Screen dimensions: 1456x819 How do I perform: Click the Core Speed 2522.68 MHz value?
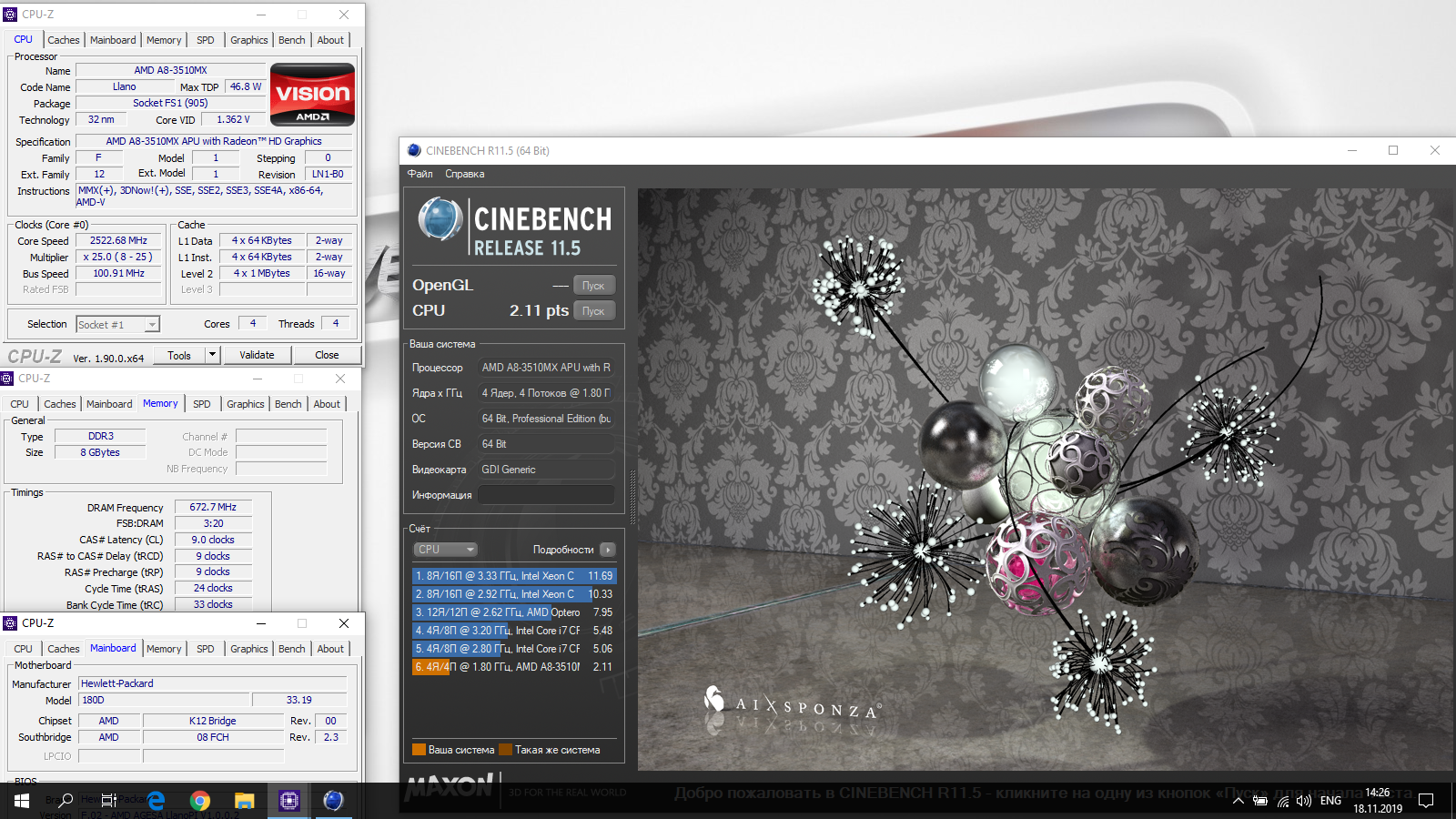click(x=118, y=241)
